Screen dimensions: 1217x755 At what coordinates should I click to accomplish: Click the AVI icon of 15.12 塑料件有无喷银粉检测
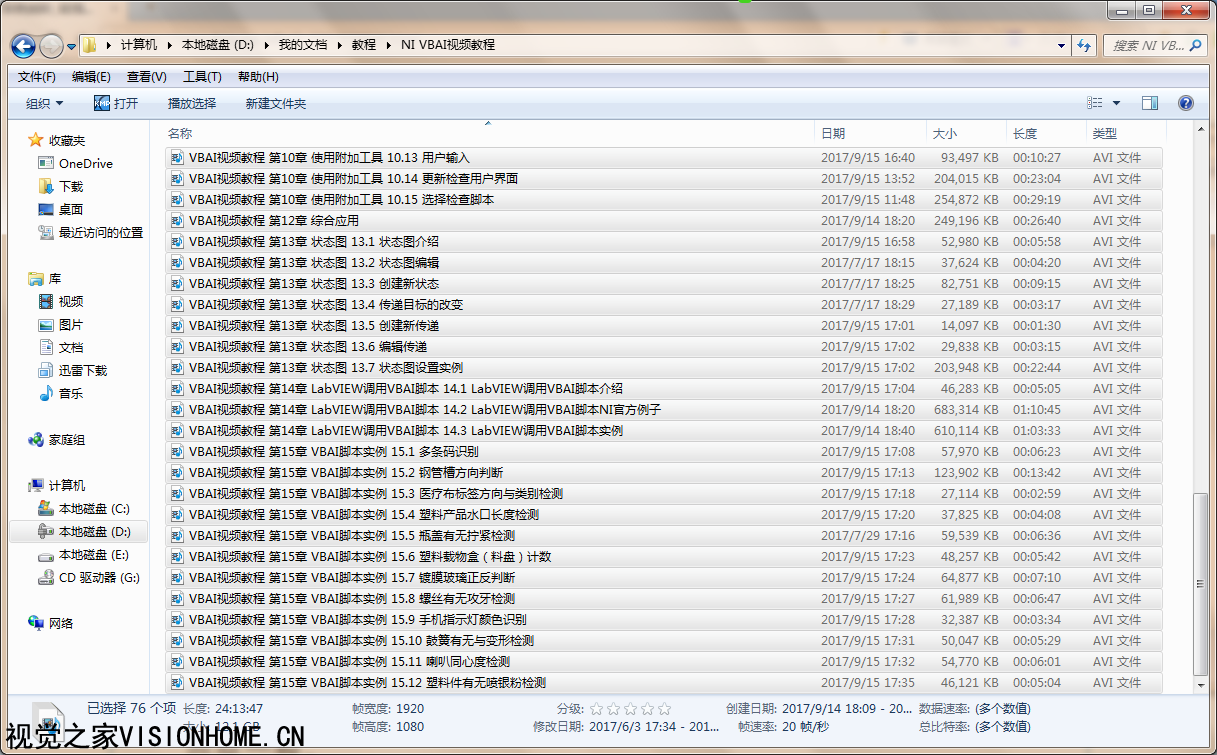pos(177,683)
